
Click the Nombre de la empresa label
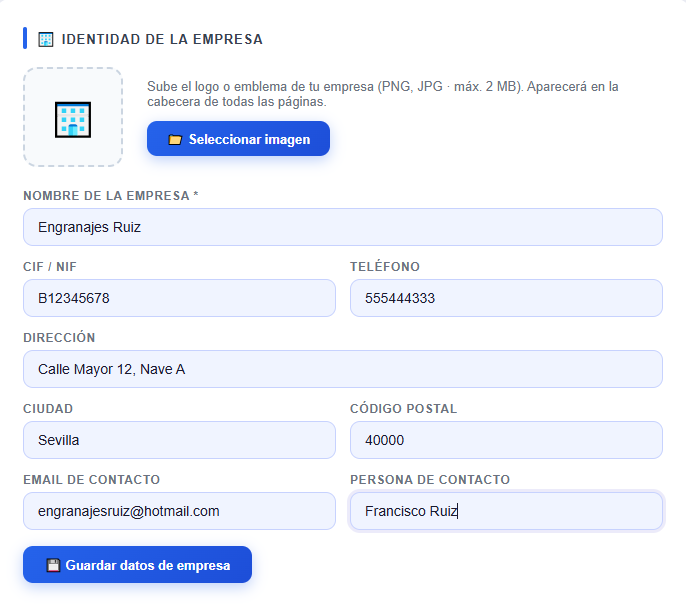[x=111, y=196]
